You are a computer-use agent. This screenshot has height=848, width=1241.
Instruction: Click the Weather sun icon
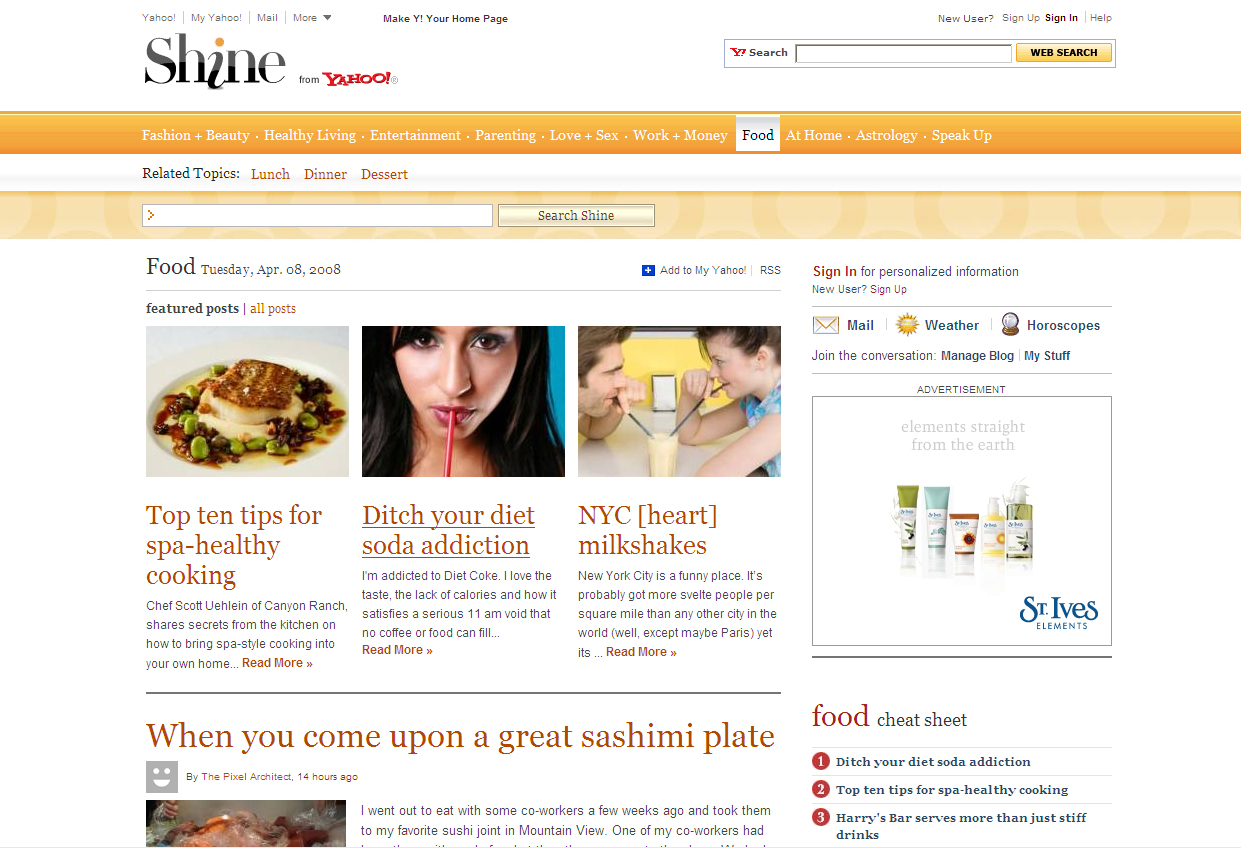907,324
